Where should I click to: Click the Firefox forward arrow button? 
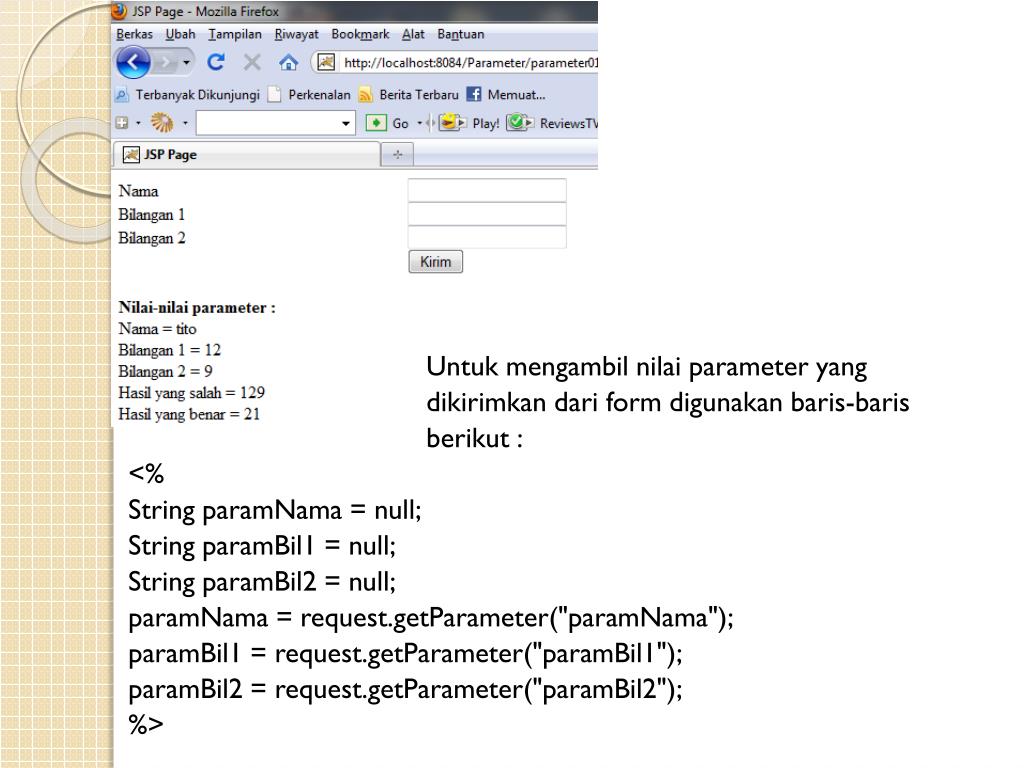[x=166, y=63]
